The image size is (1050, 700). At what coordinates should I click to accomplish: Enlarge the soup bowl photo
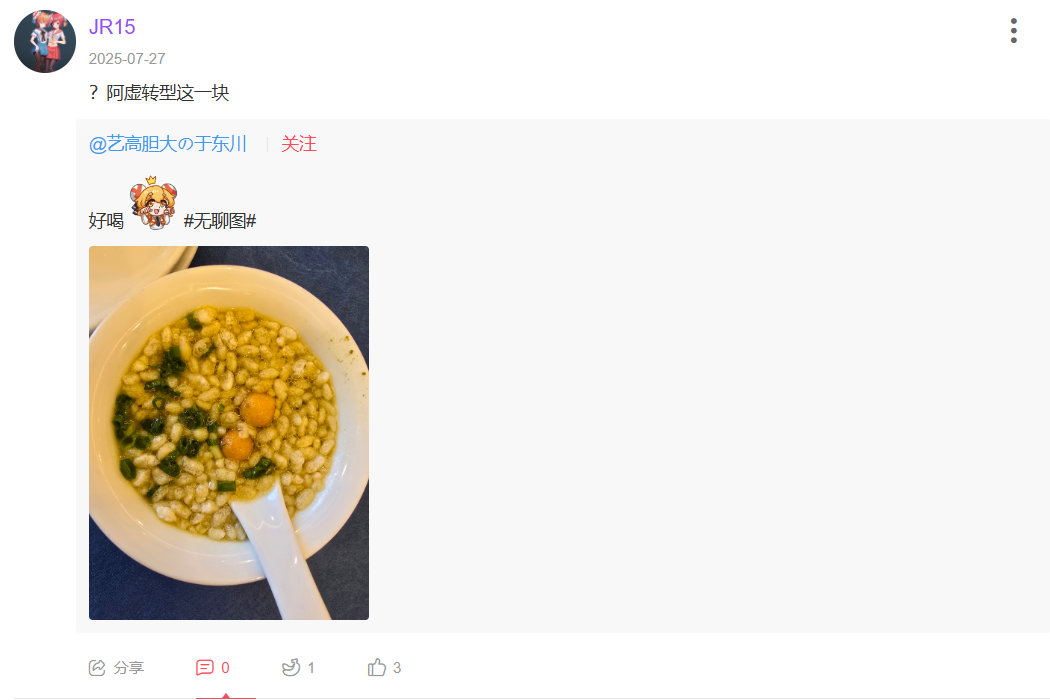[229, 433]
